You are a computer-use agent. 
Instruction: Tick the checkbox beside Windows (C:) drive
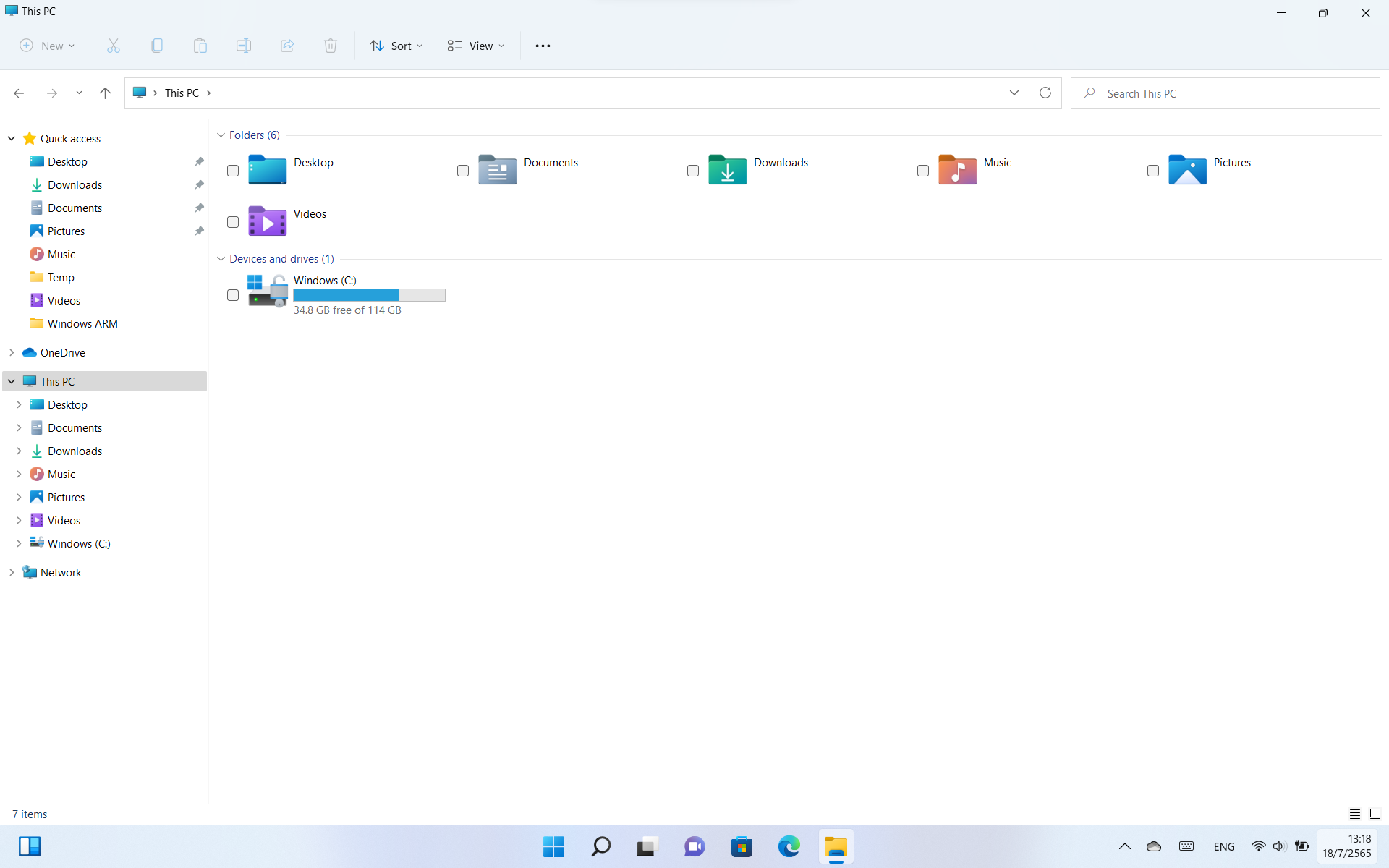[x=233, y=295]
